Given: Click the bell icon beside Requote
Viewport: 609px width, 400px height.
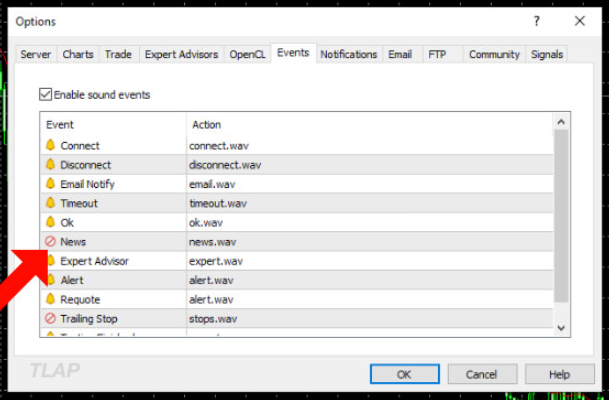Looking at the screenshot, I should pyautogui.click(x=50, y=299).
